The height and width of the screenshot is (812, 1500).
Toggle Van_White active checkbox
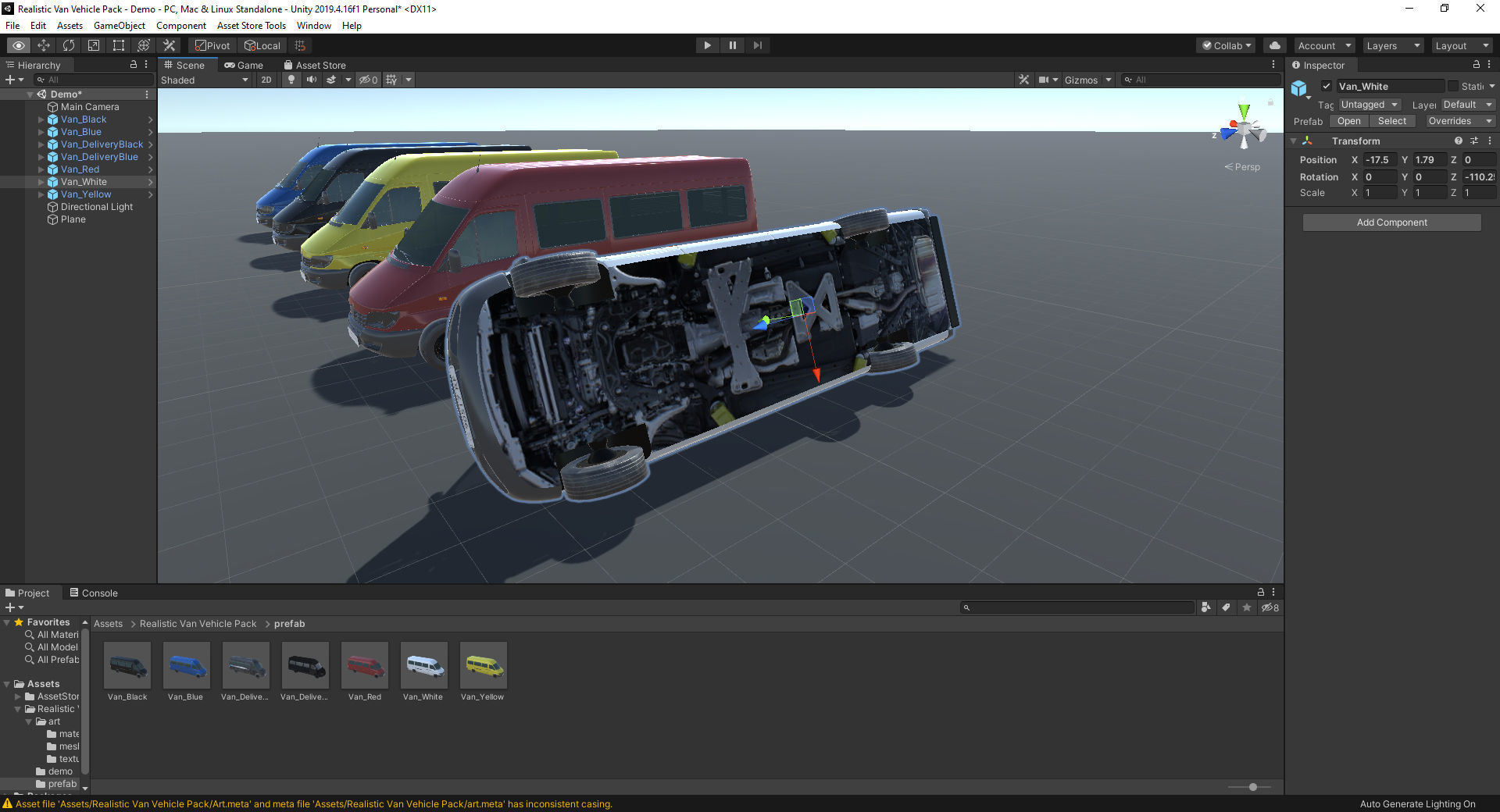pyautogui.click(x=1326, y=86)
